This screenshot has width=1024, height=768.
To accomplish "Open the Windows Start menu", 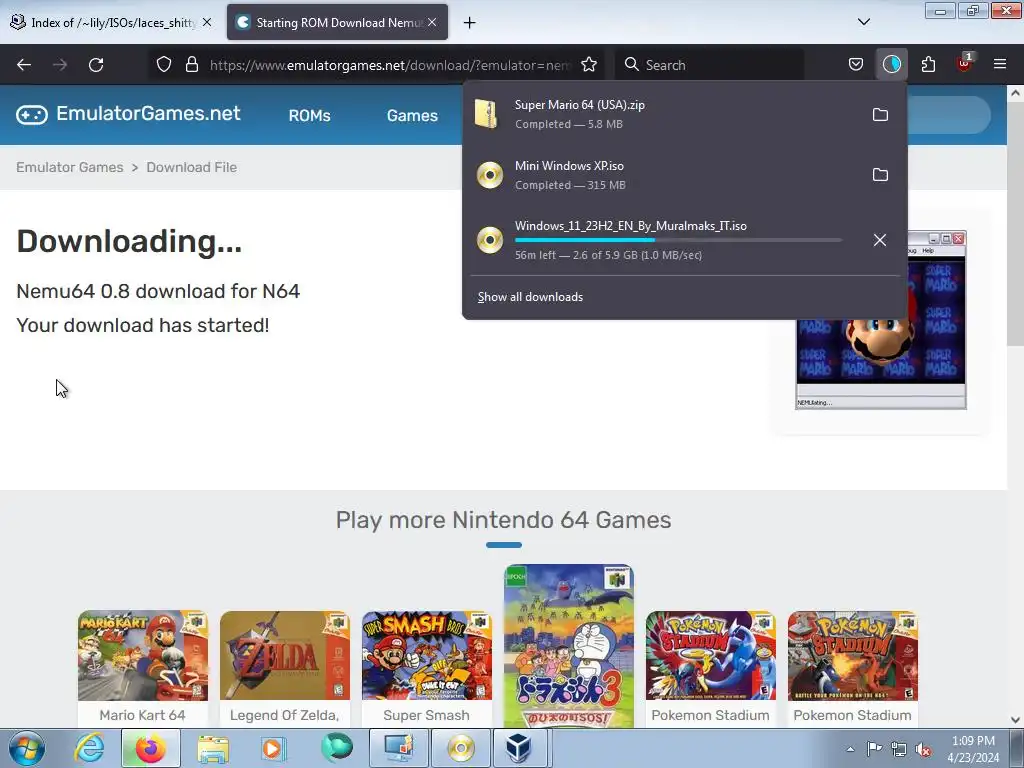I will tap(27, 748).
